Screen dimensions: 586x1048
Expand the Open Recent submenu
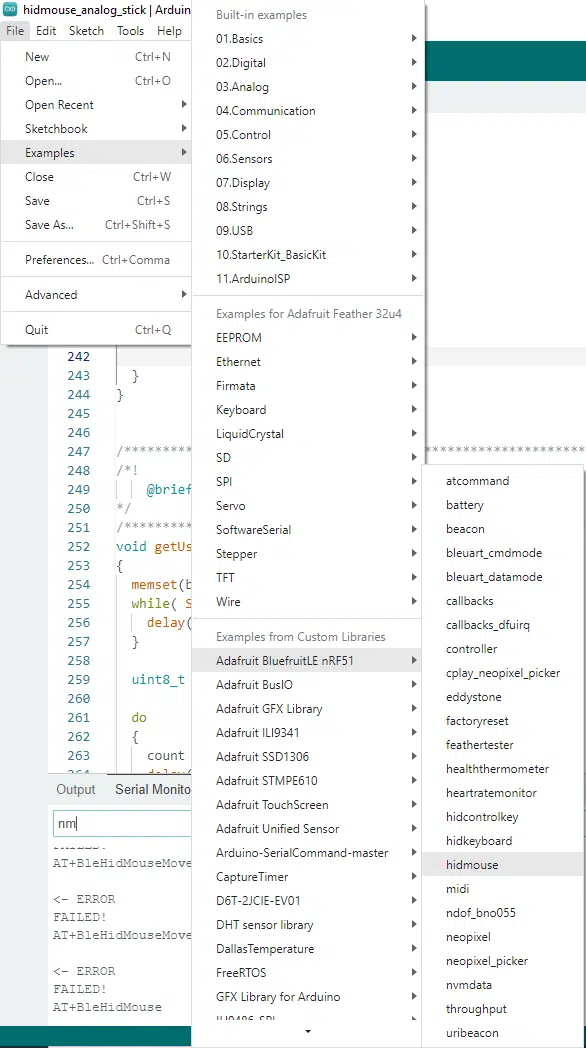(96, 104)
